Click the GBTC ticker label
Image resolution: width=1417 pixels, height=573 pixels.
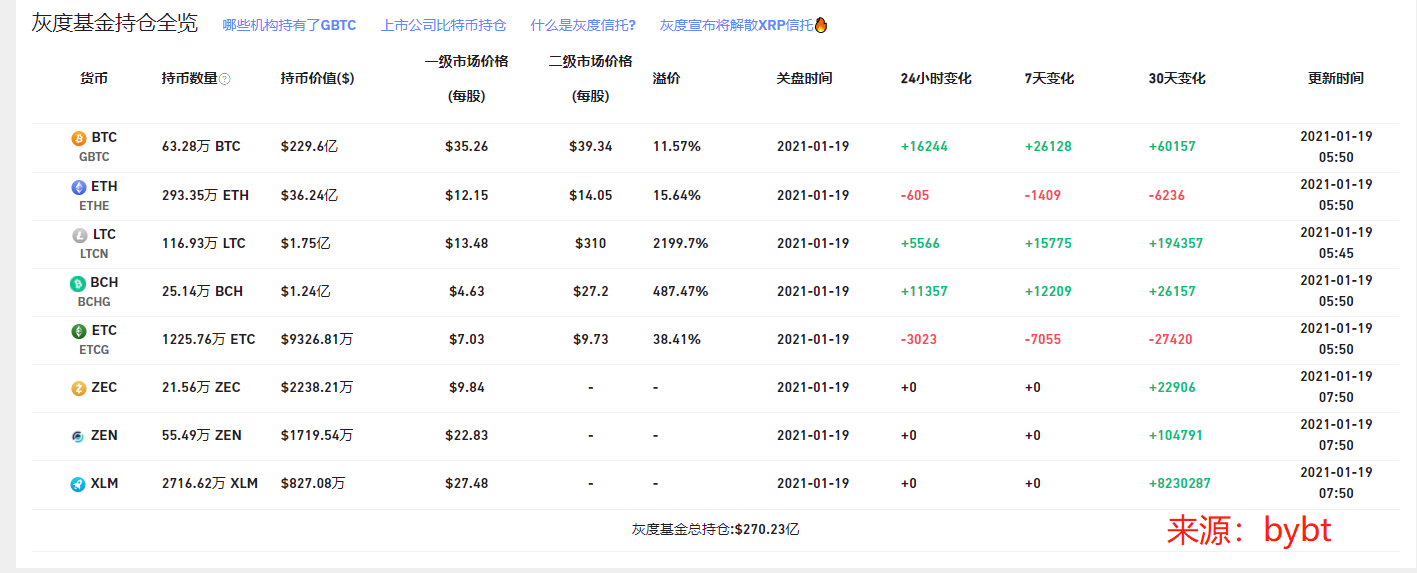tap(94, 157)
